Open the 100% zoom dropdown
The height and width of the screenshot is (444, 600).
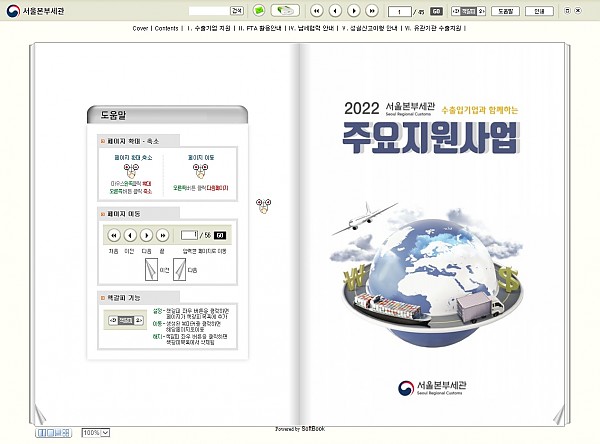[x=96, y=433]
